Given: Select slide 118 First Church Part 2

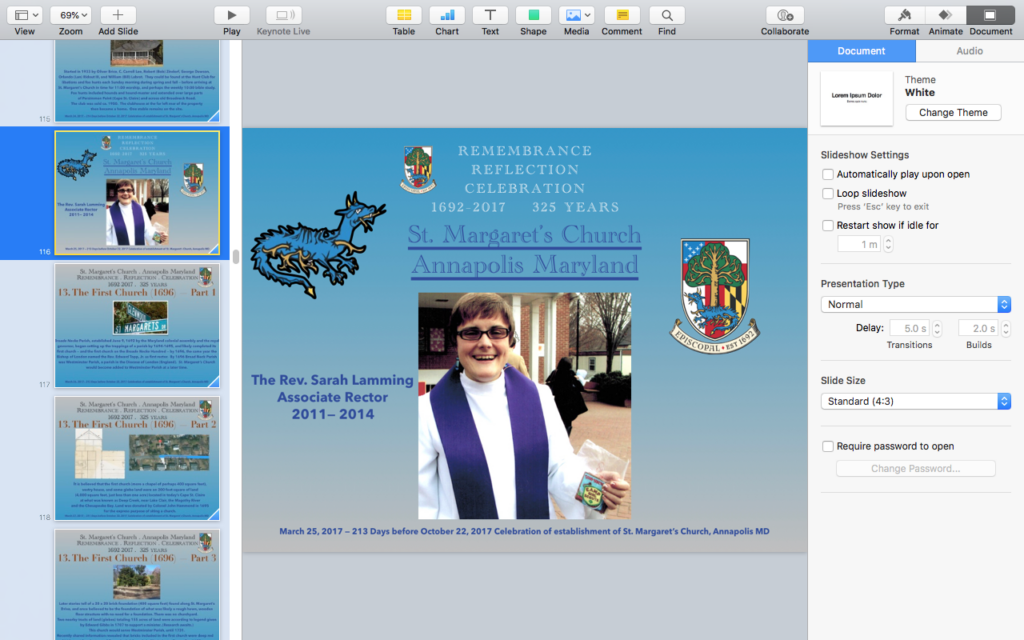Looking at the screenshot, I should tap(137, 458).
